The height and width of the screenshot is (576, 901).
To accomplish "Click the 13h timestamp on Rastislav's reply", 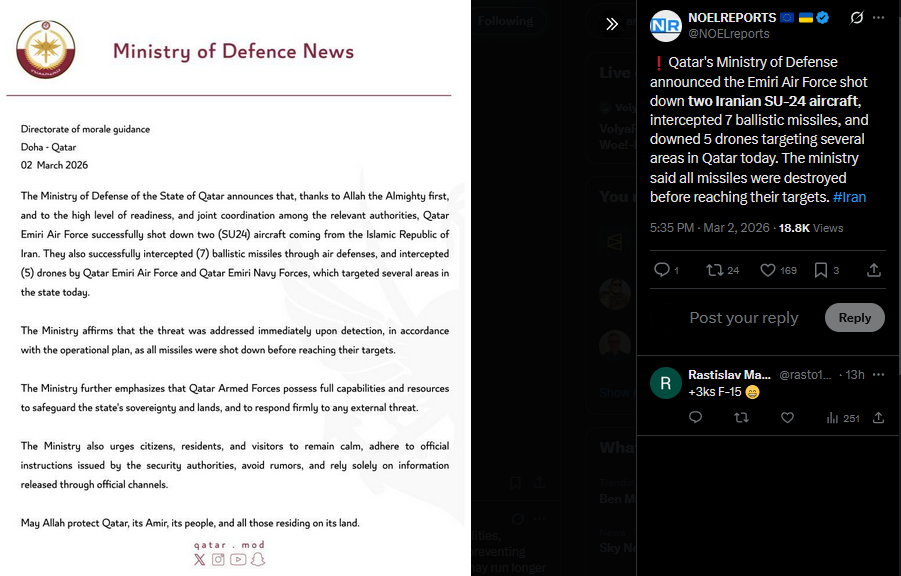I will 855,375.
